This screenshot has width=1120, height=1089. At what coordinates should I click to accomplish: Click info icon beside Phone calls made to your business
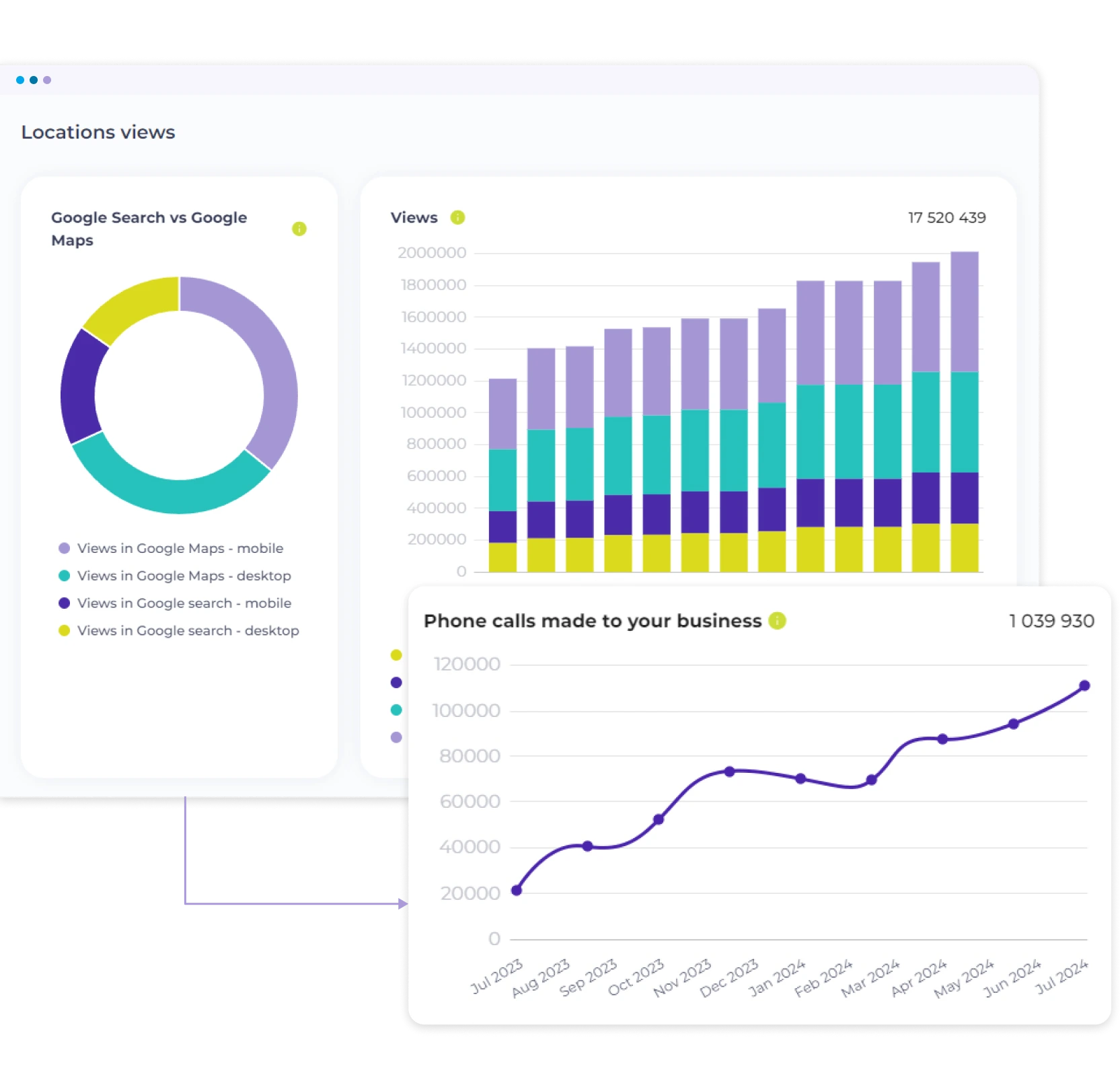[x=777, y=620]
